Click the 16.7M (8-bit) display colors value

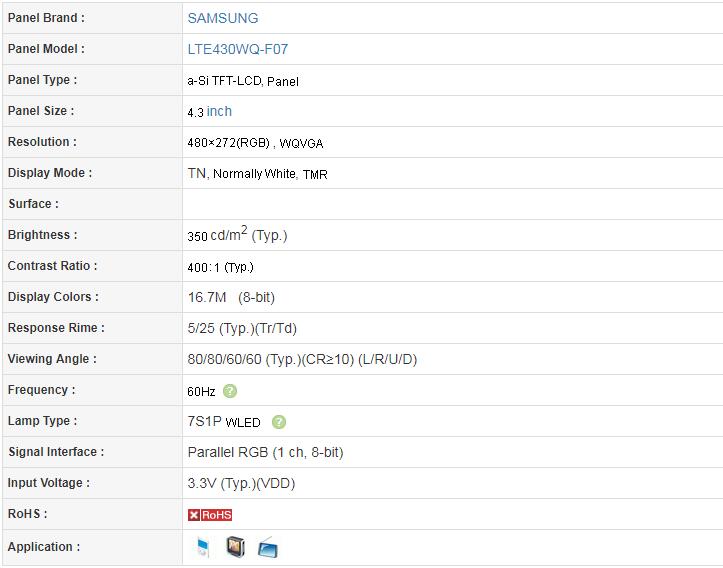(x=231, y=297)
